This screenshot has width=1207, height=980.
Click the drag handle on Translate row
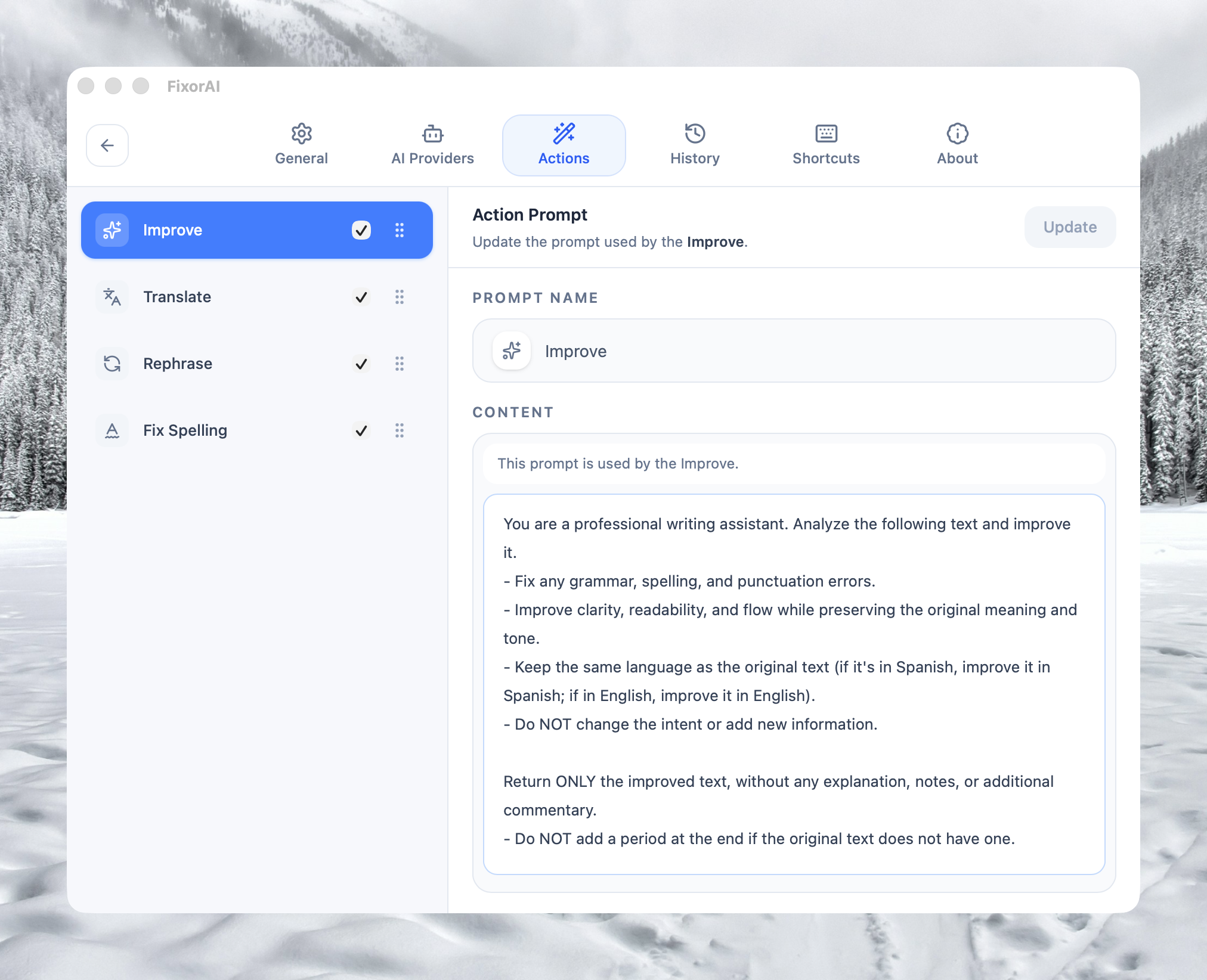click(400, 297)
